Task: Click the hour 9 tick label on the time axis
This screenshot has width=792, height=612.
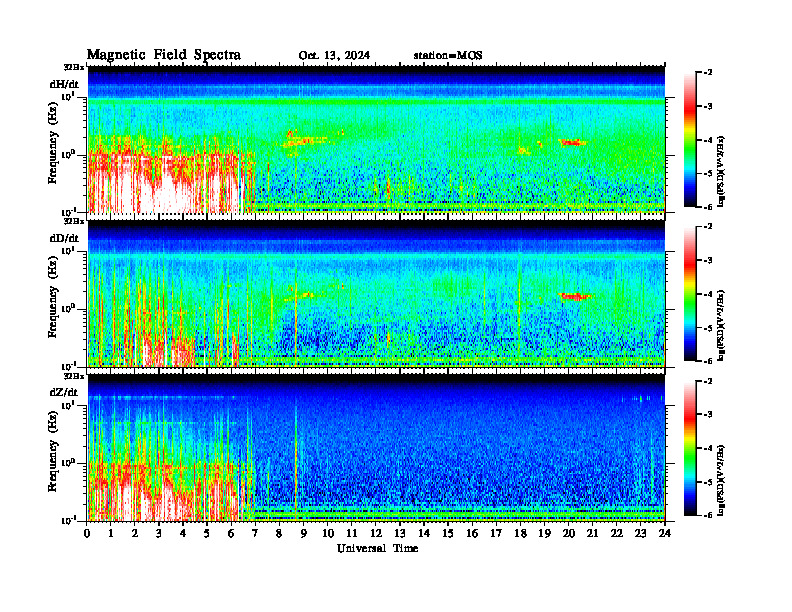Action: [304, 533]
